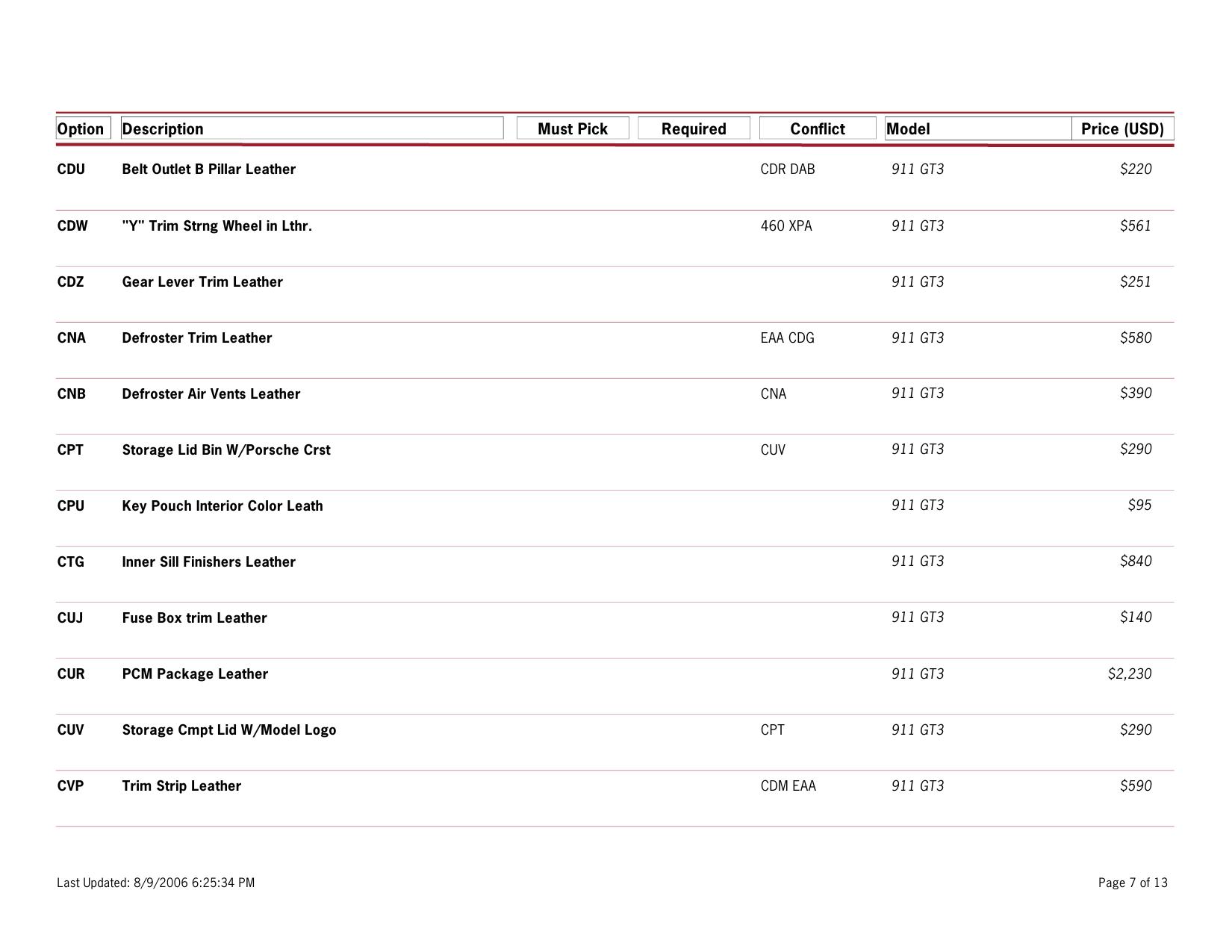Click the Price (USD) column header
Image resolution: width=1232 pixels, height=952 pixels.
(1121, 129)
